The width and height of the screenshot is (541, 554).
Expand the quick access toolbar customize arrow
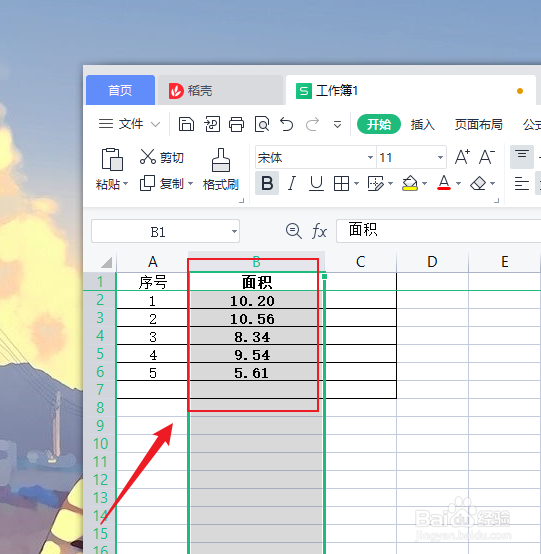(x=337, y=124)
